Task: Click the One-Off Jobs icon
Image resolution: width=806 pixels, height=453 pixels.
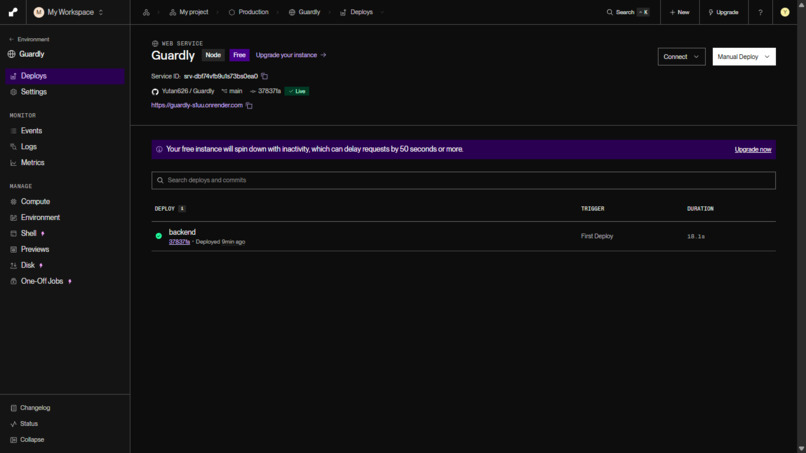Action: click(x=13, y=281)
